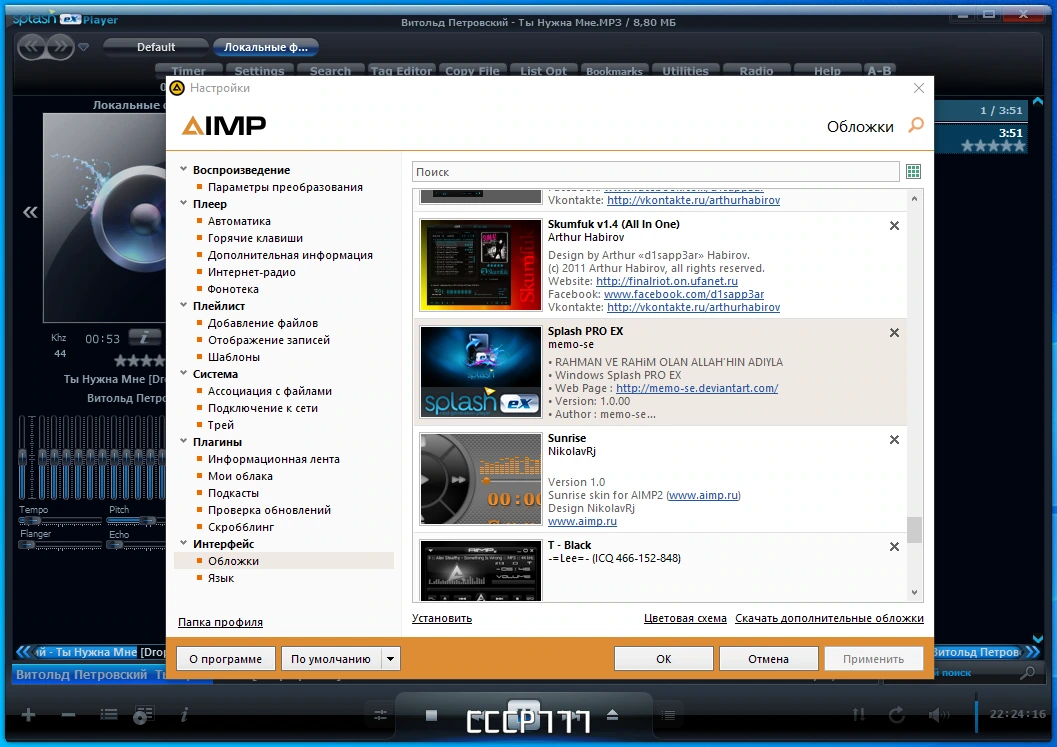1057x747 pixels.
Task: Click the AIMP logo in settings header
Action: [x=224, y=125]
